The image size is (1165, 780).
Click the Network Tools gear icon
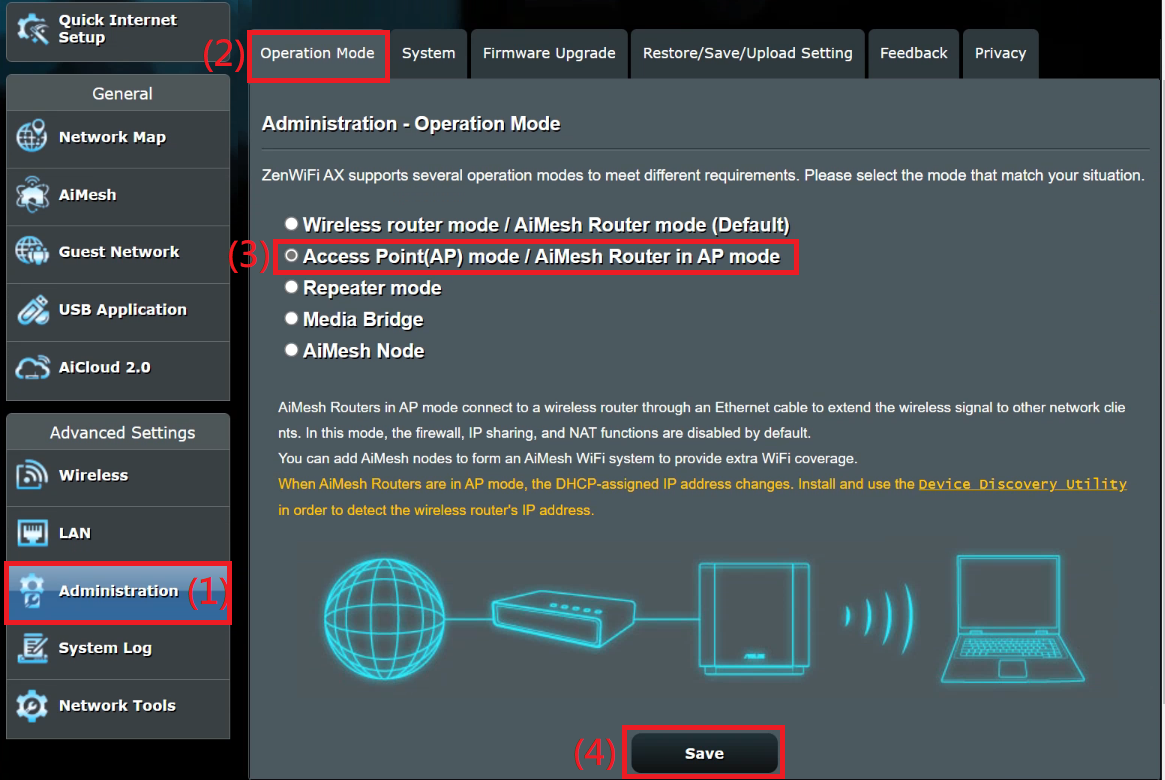tap(32, 706)
